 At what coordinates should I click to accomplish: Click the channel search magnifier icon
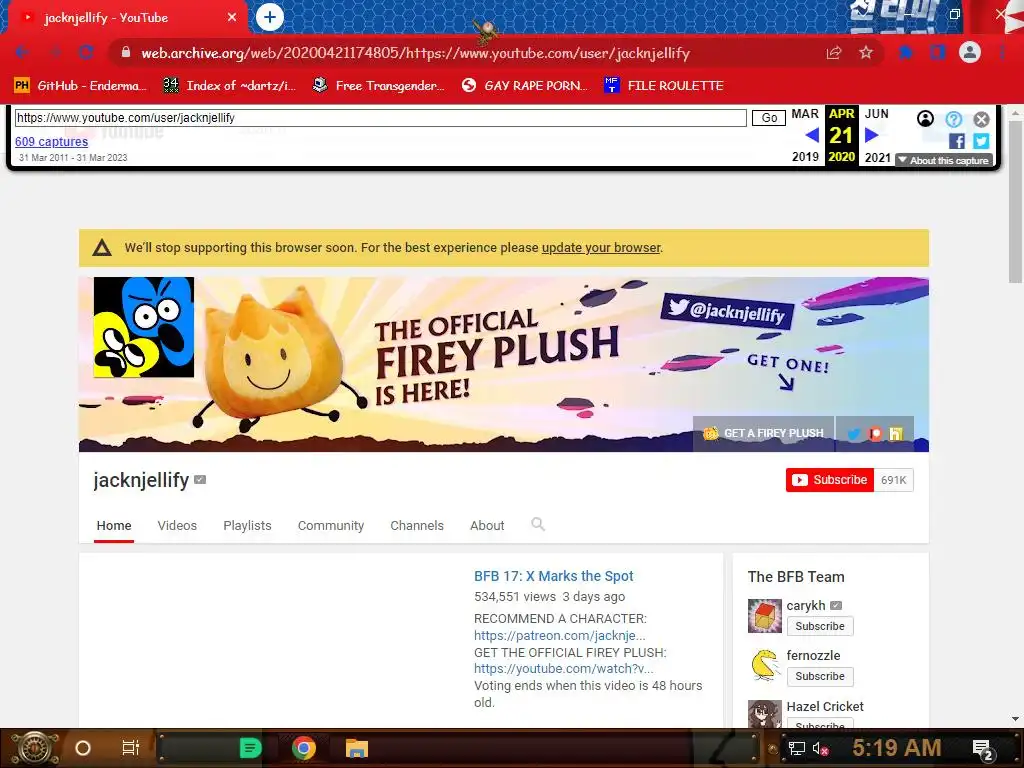pyautogui.click(x=537, y=524)
